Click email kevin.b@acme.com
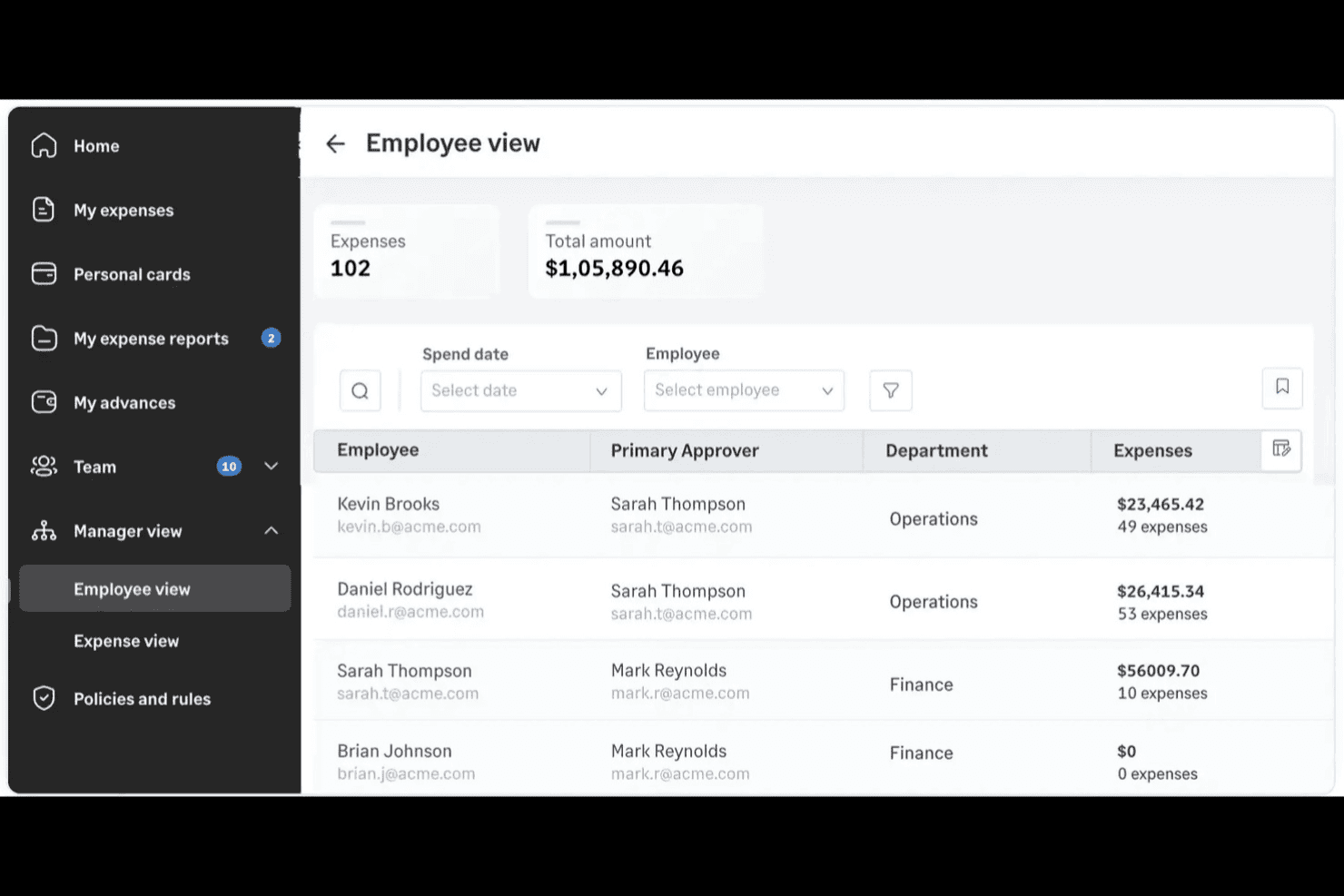 pos(409,527)
